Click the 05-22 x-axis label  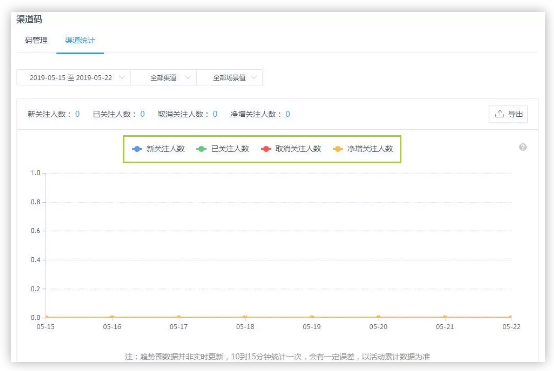click(511, 326)
